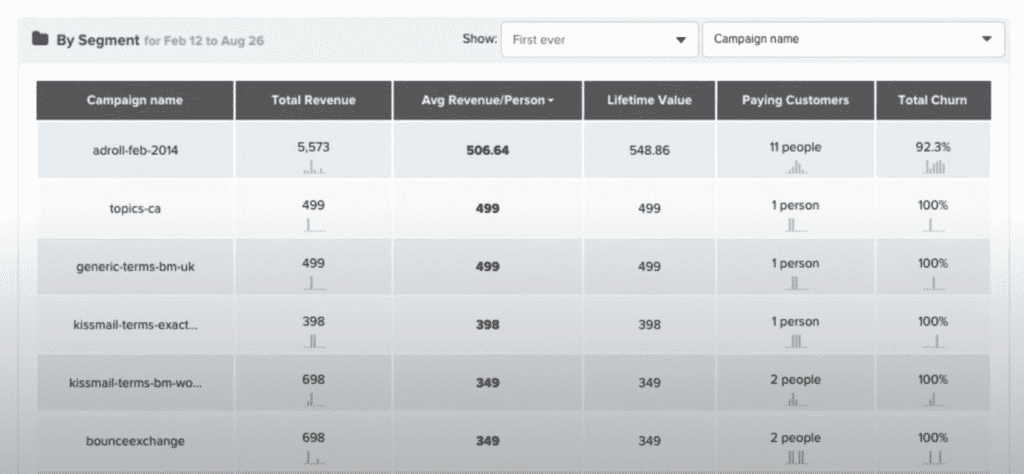Viewport: 1024px width, 474px height.
Task: Select the bounceexchange campaign name
Action: click(x=135, y=439)
